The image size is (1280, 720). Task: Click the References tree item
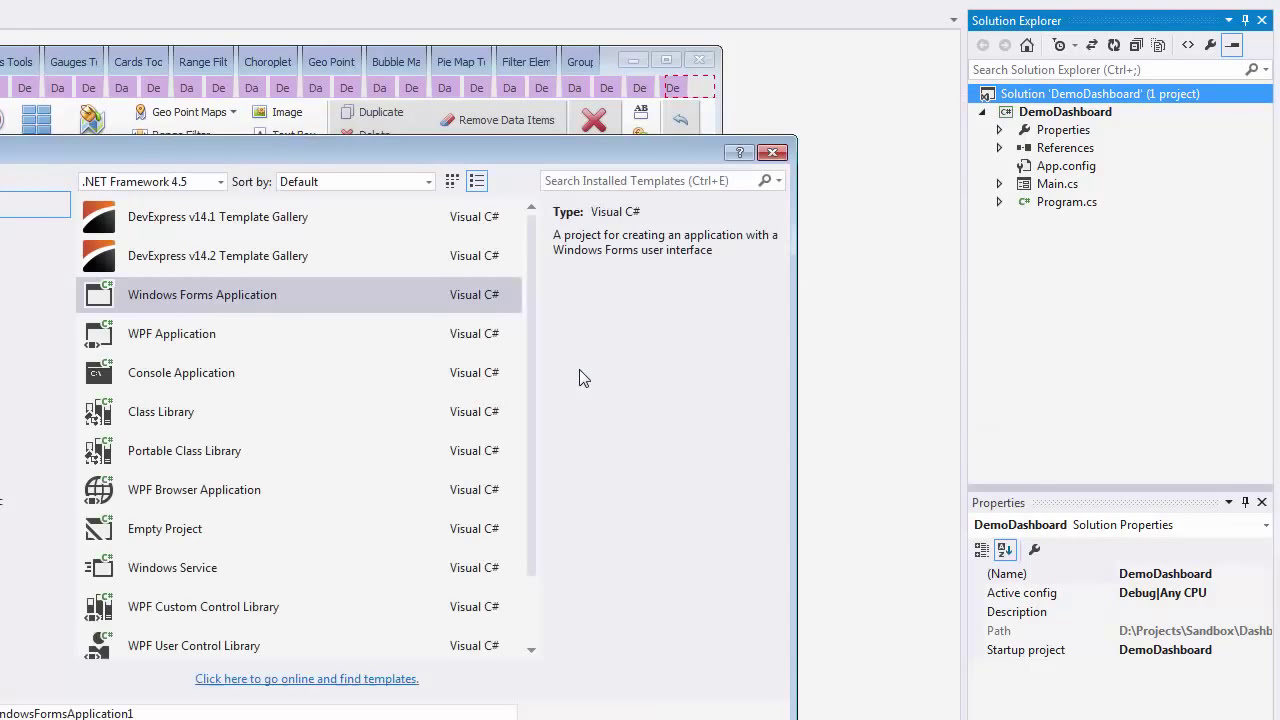click(x=1064, y=148)
